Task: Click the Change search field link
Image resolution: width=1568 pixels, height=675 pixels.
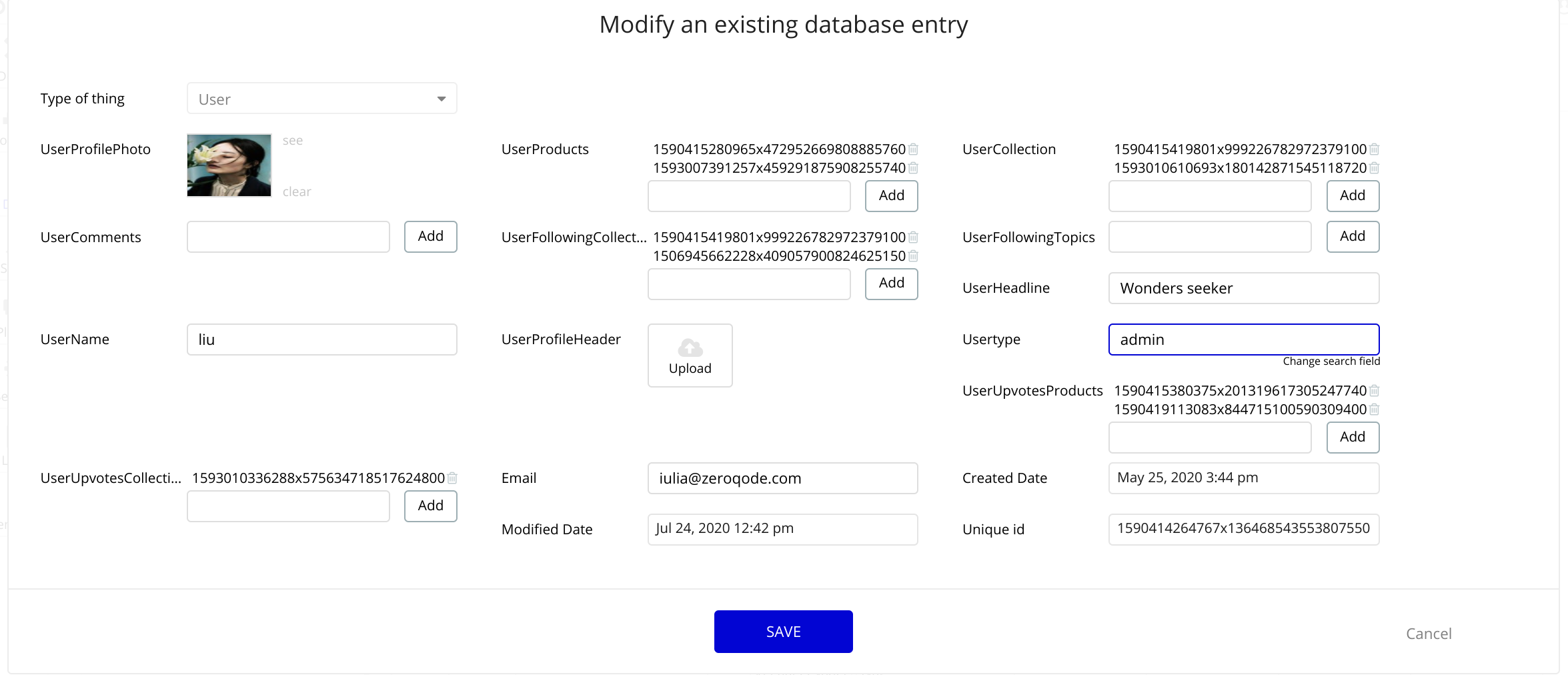Action: tap(1331, 362)
